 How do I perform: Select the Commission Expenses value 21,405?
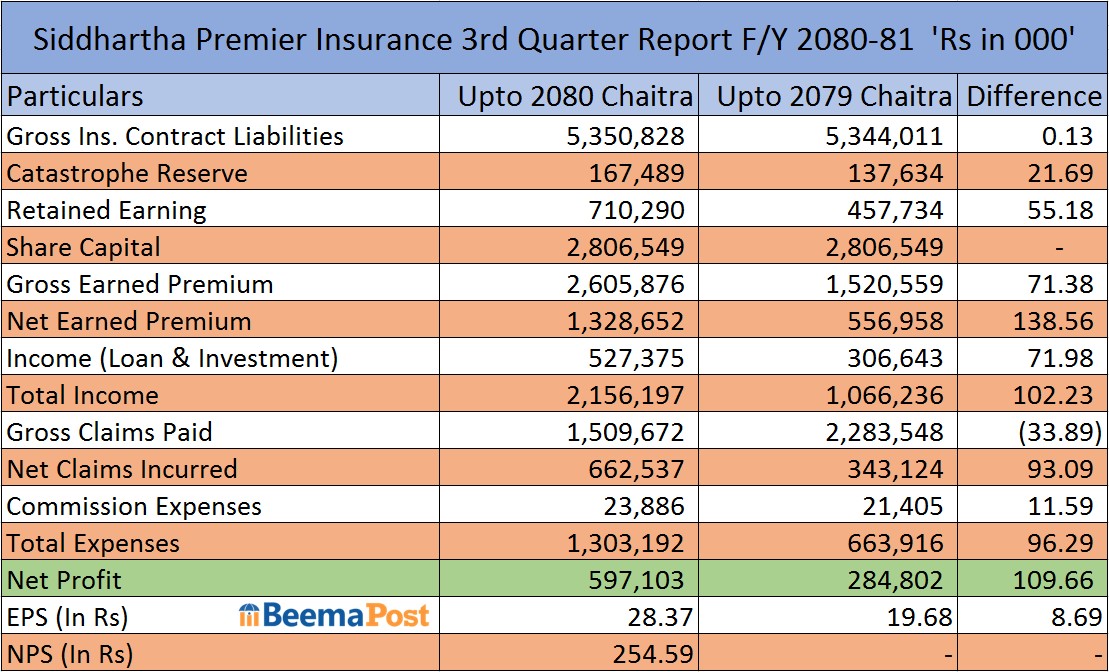901,506
